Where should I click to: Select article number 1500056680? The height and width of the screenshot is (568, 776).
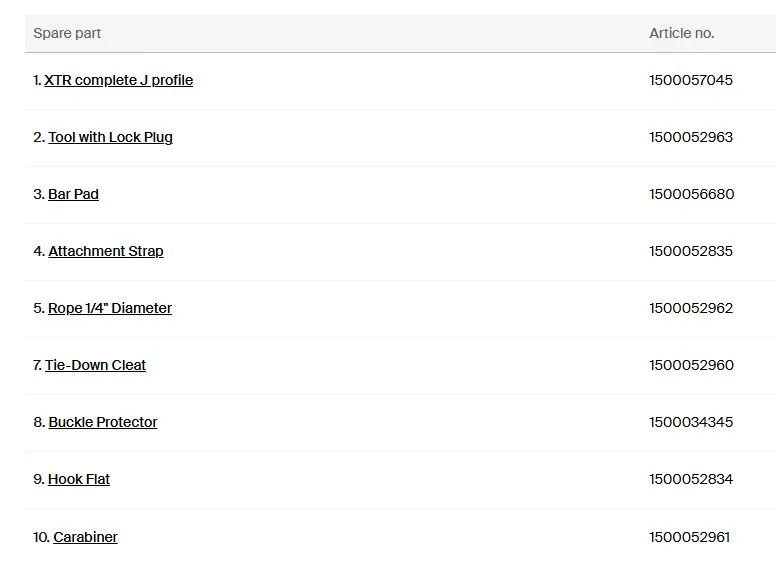click(692, 194)
